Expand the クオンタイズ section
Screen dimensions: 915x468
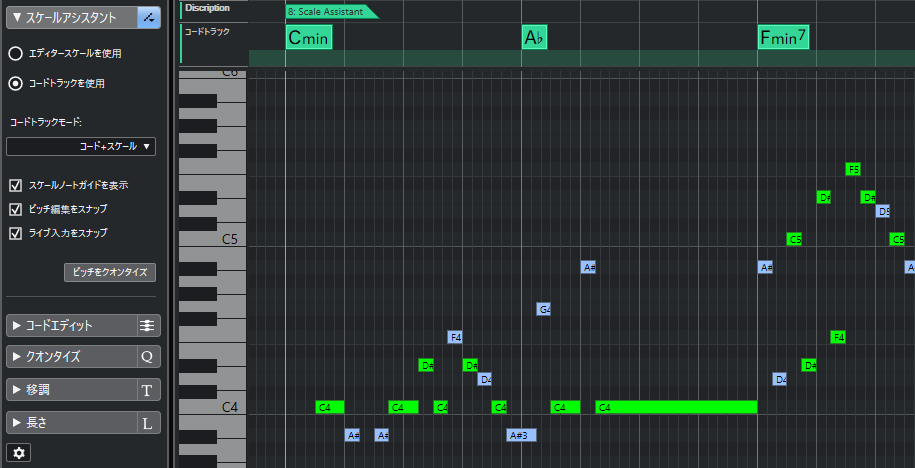tap(72, 357)
